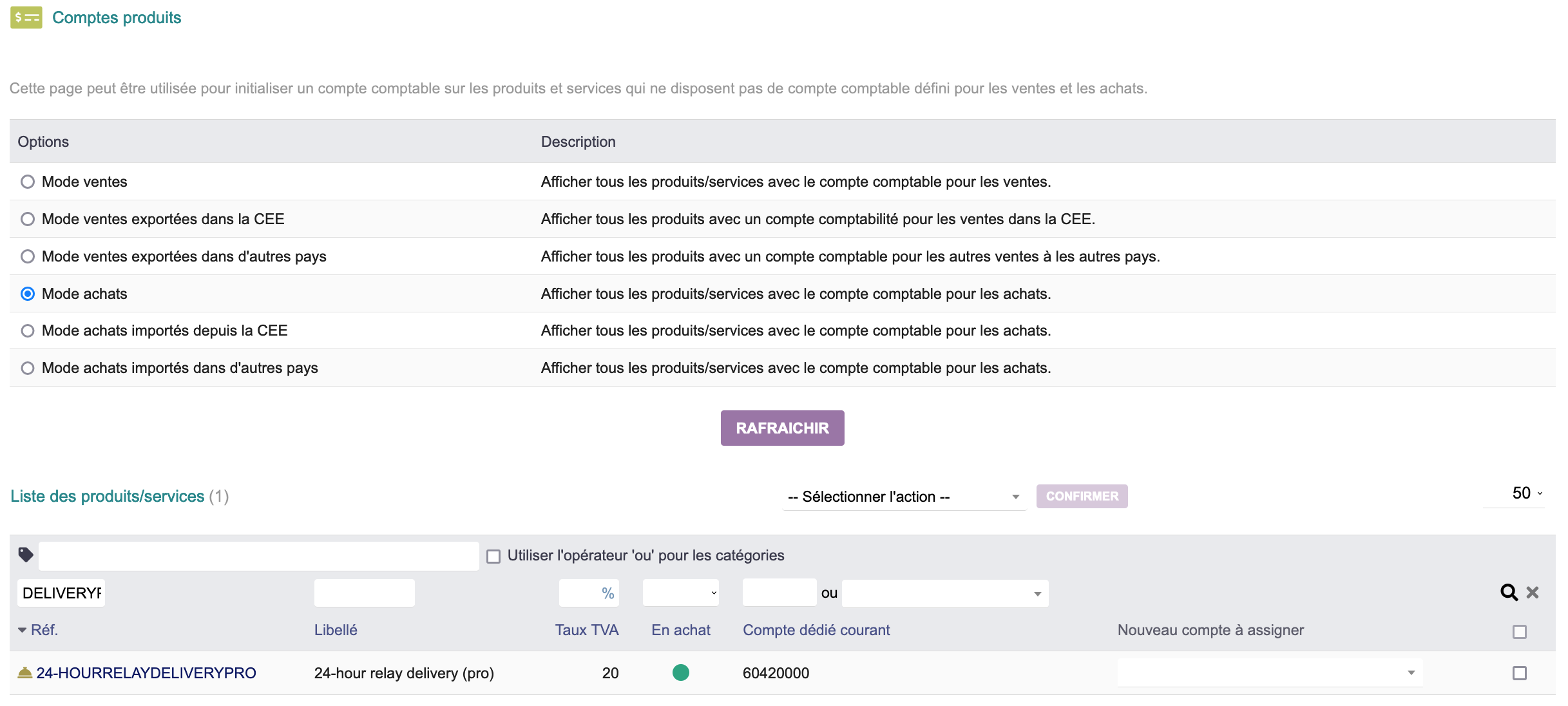
Task: Click the RAFRAICHIR button
Action: pos(782,427)
